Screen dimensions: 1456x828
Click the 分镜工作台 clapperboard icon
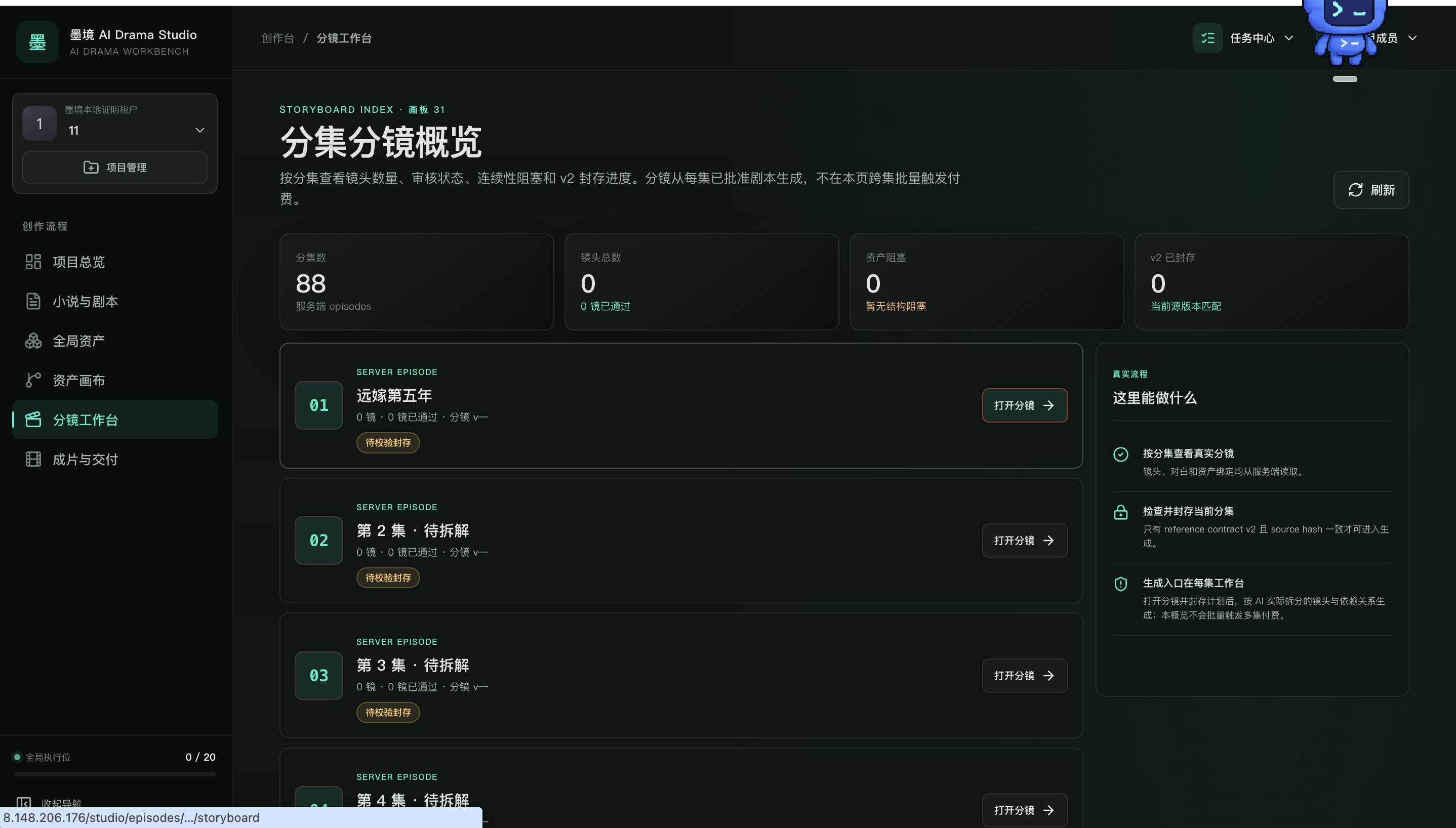click(x=33, y=420)
